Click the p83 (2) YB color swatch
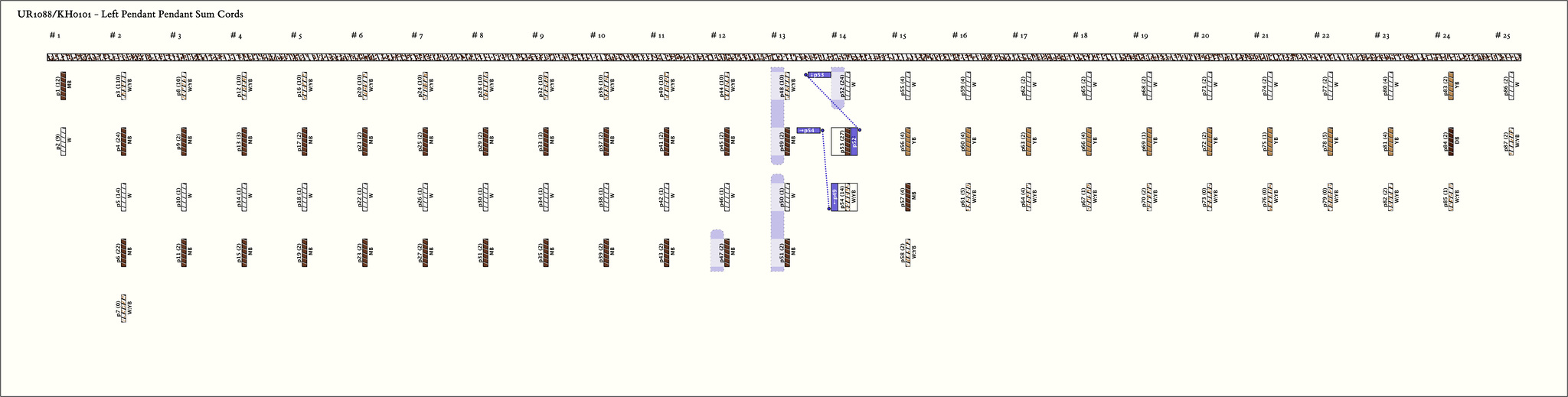 coord(1450,86)
